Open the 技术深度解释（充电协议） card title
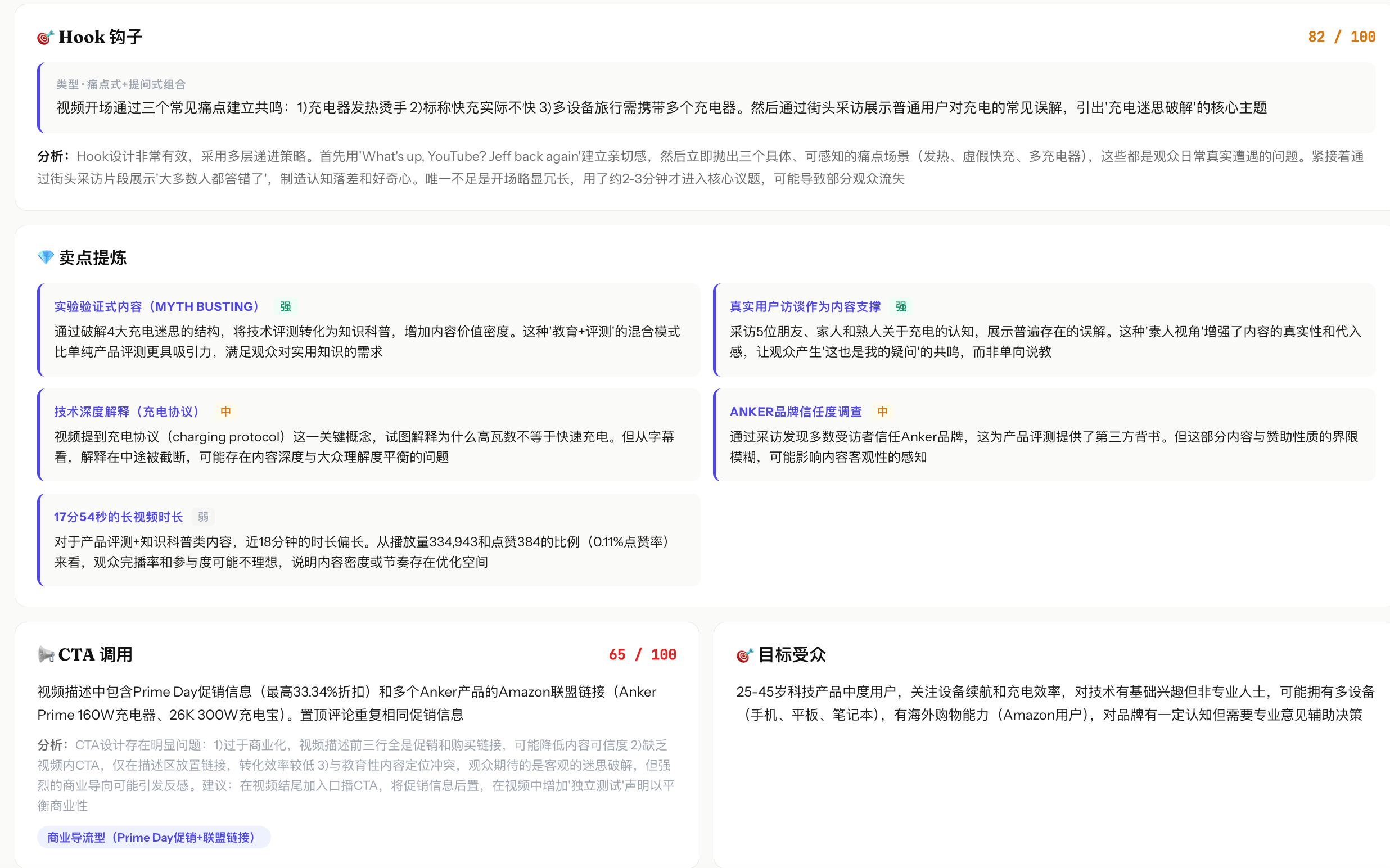The width and height of the screenshot is (1390, 868). [x=127, y=412]
